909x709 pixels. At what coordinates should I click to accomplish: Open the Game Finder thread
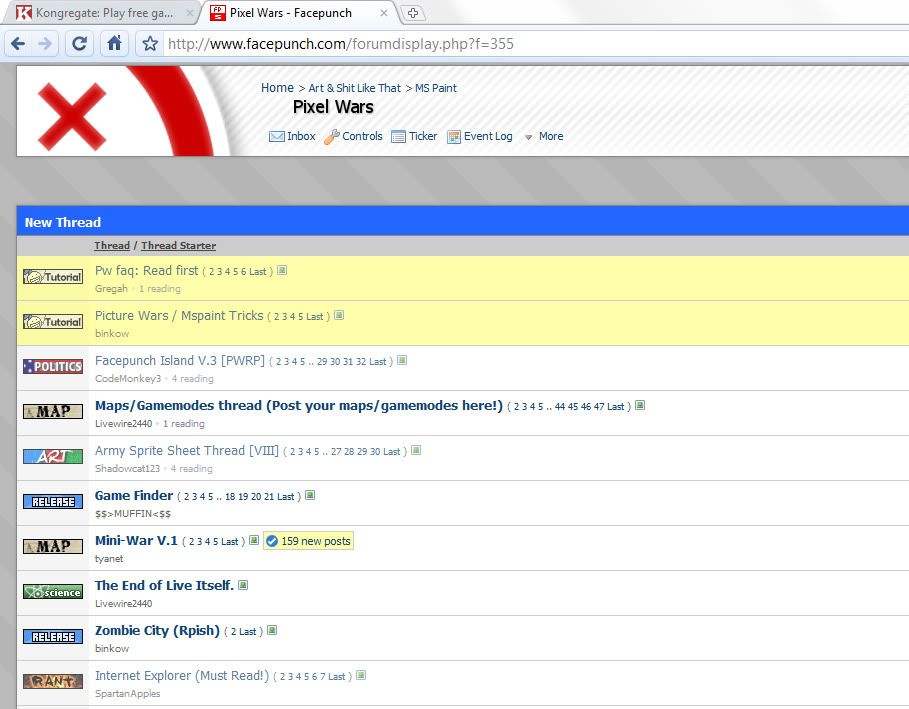point(134,496)
